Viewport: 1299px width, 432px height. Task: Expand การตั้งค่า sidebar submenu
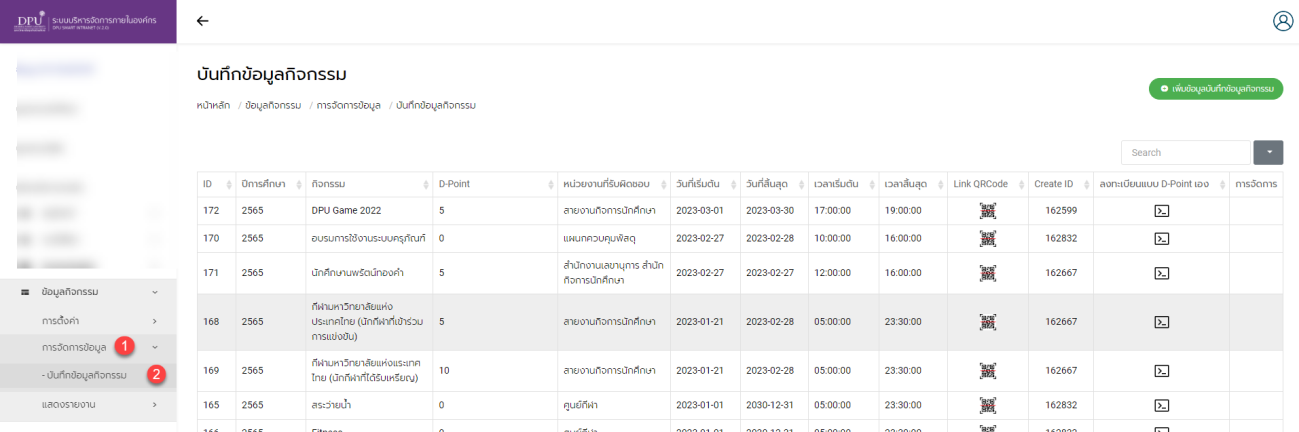coord(88,321)
